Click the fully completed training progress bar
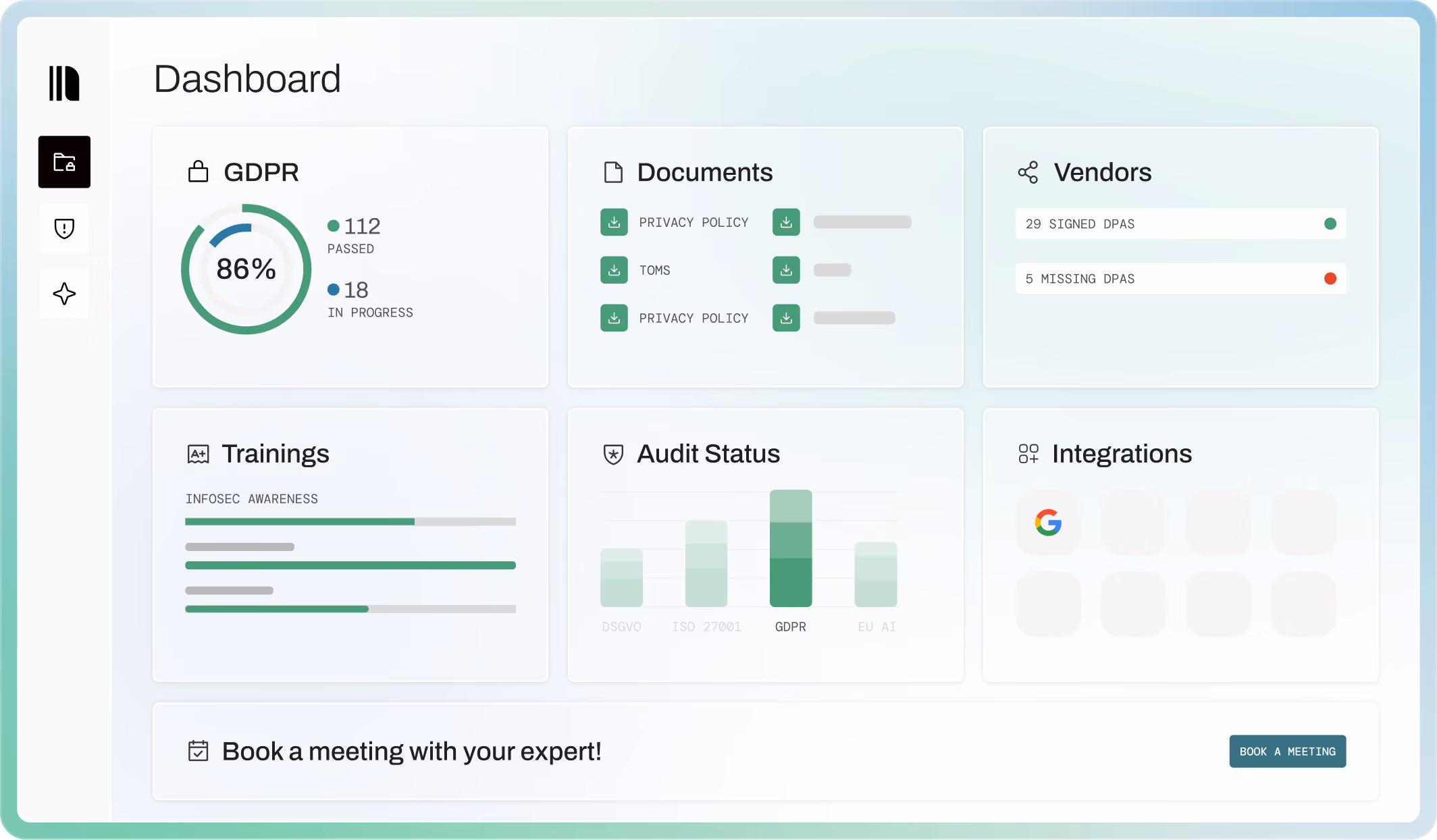This screenshot has width=1437, height=840. pyautogui.click(x=350, y=565)
